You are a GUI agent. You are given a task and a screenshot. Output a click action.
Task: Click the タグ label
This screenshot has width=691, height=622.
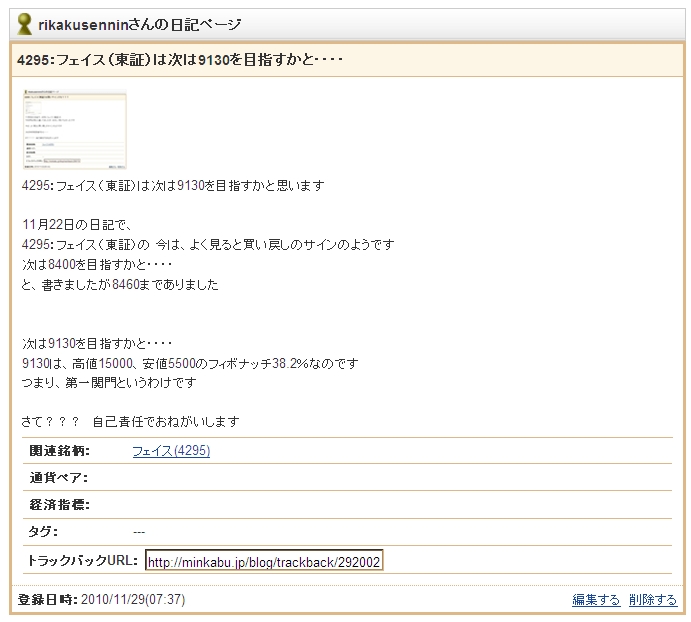pos(44,531)
